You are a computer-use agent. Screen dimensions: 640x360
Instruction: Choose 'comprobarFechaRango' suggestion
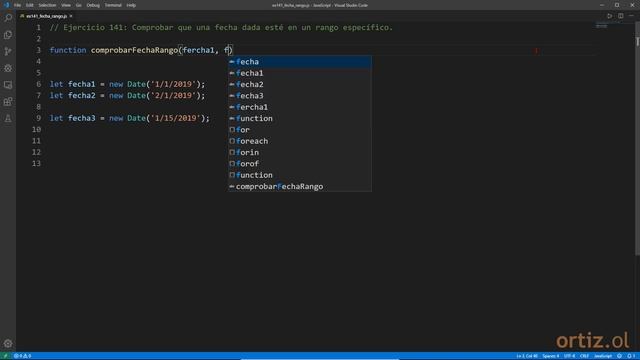300,187
